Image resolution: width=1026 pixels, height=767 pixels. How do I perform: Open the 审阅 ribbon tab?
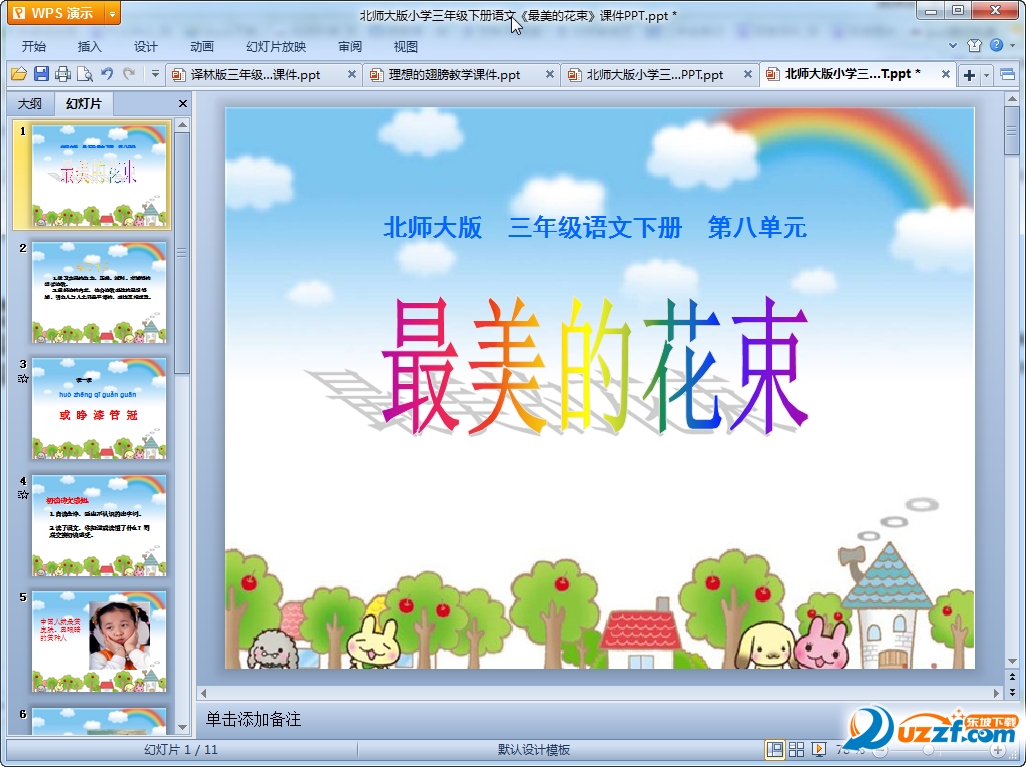(350, 46)
